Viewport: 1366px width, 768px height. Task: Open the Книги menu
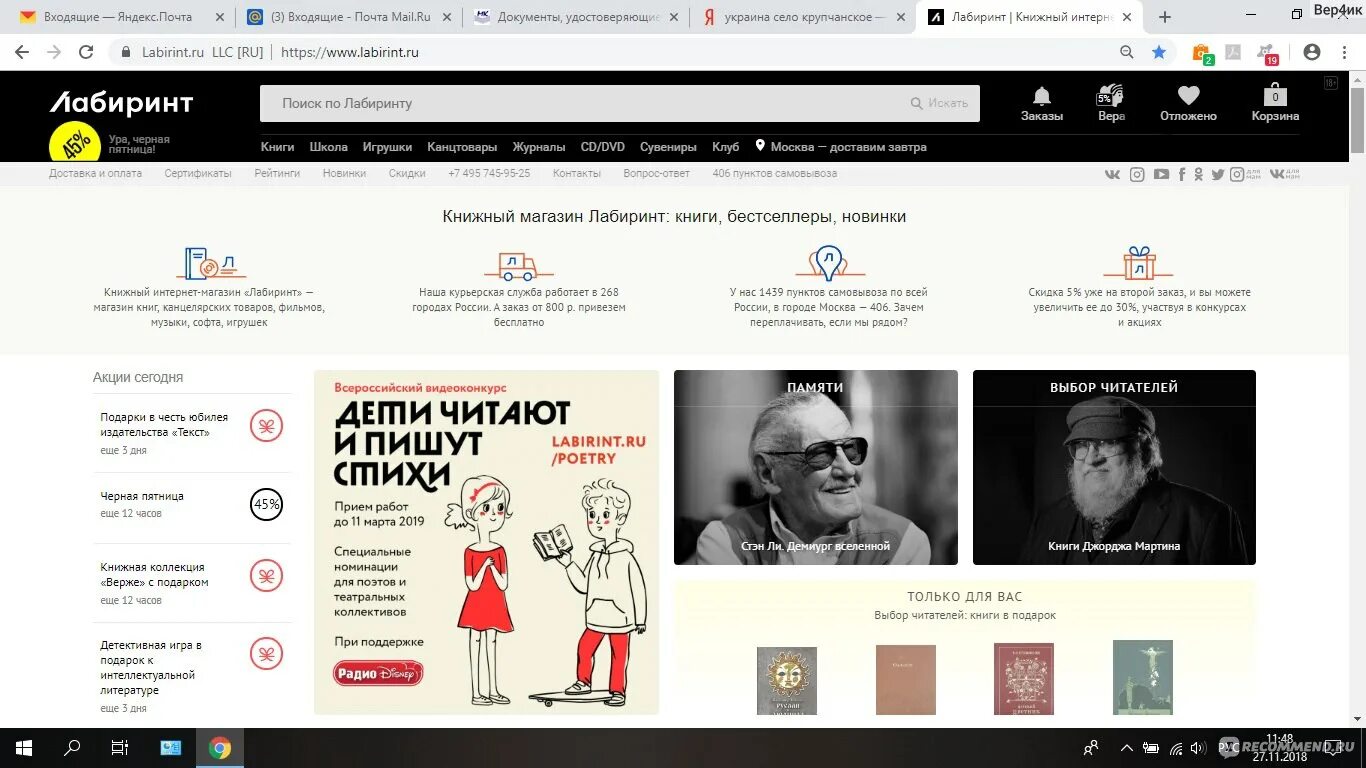pyautogui.click(x=277, y=147)
